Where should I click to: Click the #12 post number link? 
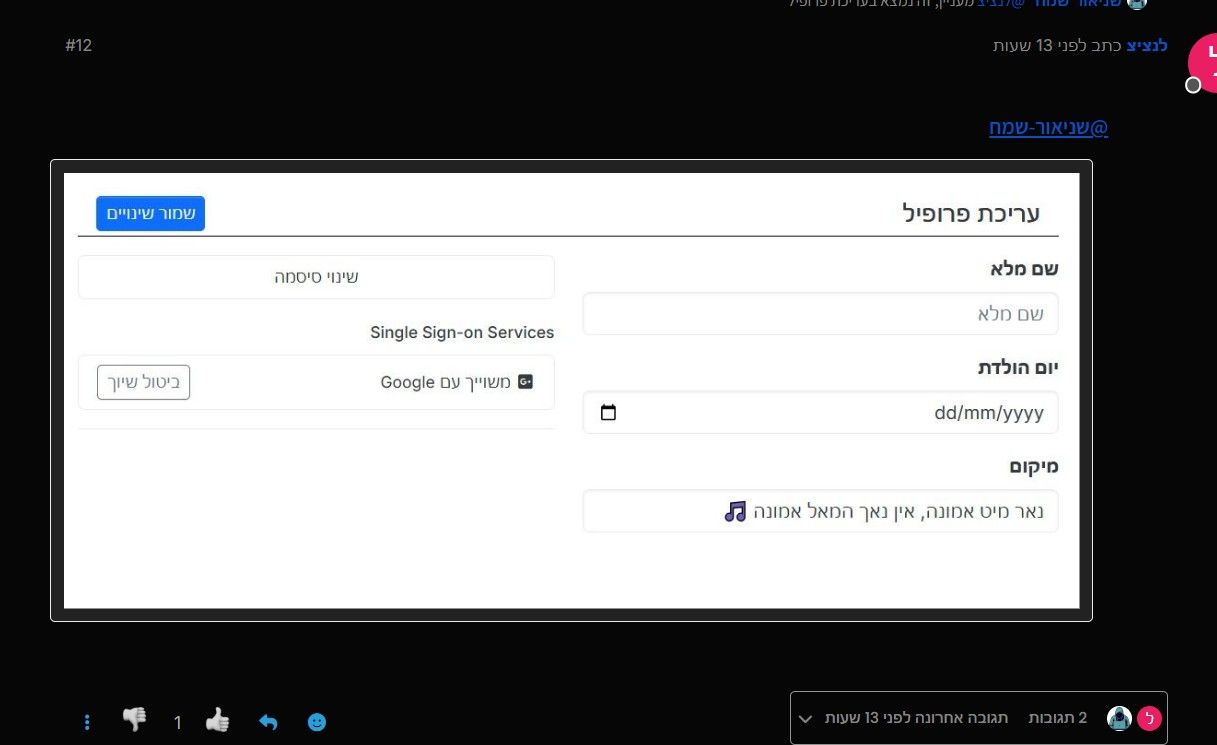point(79,46)
